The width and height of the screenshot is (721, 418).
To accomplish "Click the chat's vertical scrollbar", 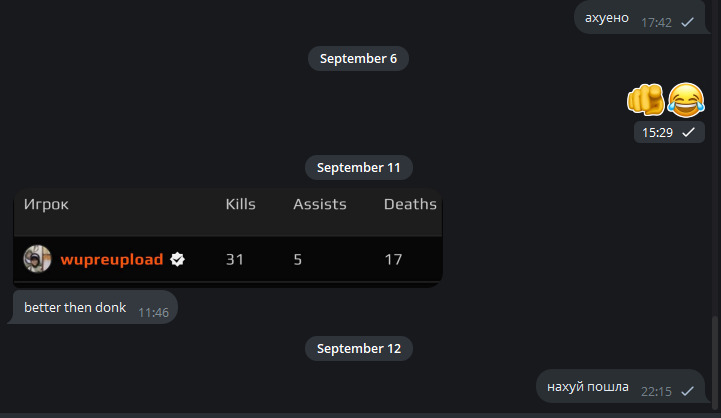I will pos(714,362).
